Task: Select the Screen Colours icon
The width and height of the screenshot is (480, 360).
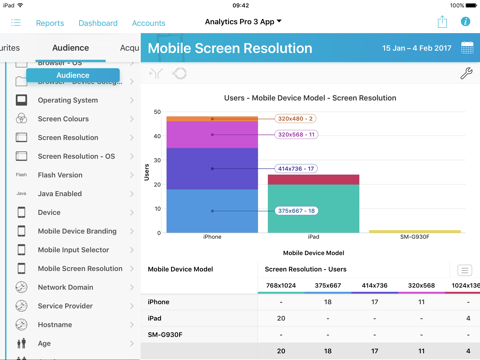Action: (21, 119)
